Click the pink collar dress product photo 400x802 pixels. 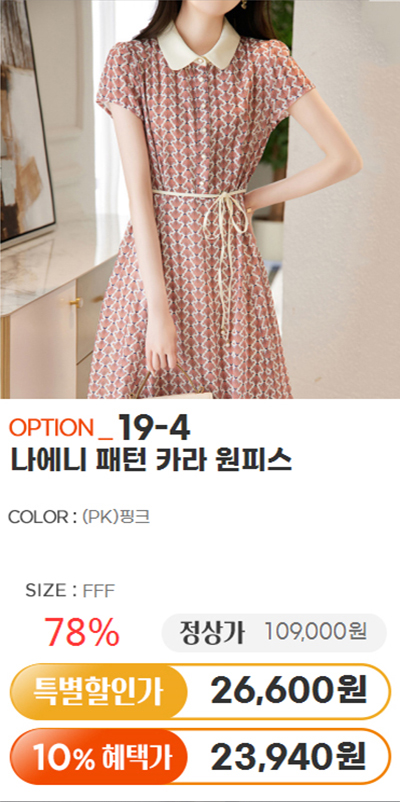point(200,199)
